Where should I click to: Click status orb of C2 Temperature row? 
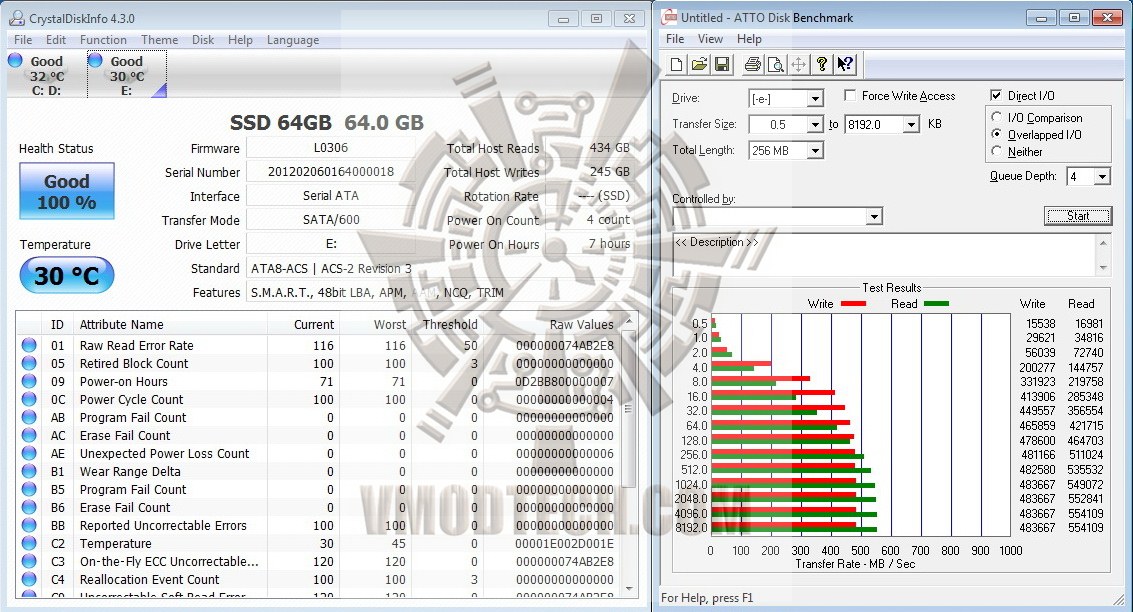[x=29, y=543]
